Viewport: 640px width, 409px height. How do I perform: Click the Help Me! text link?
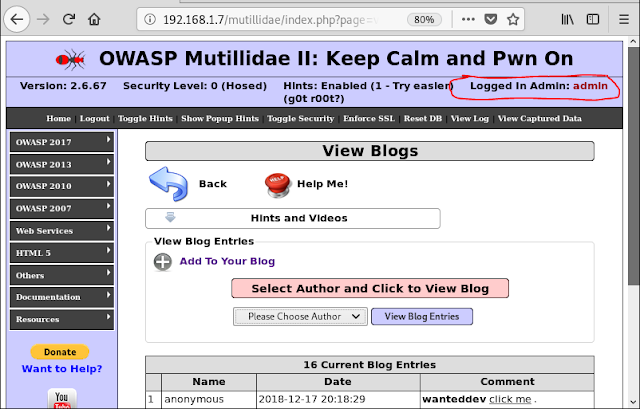tap(322, 184)
